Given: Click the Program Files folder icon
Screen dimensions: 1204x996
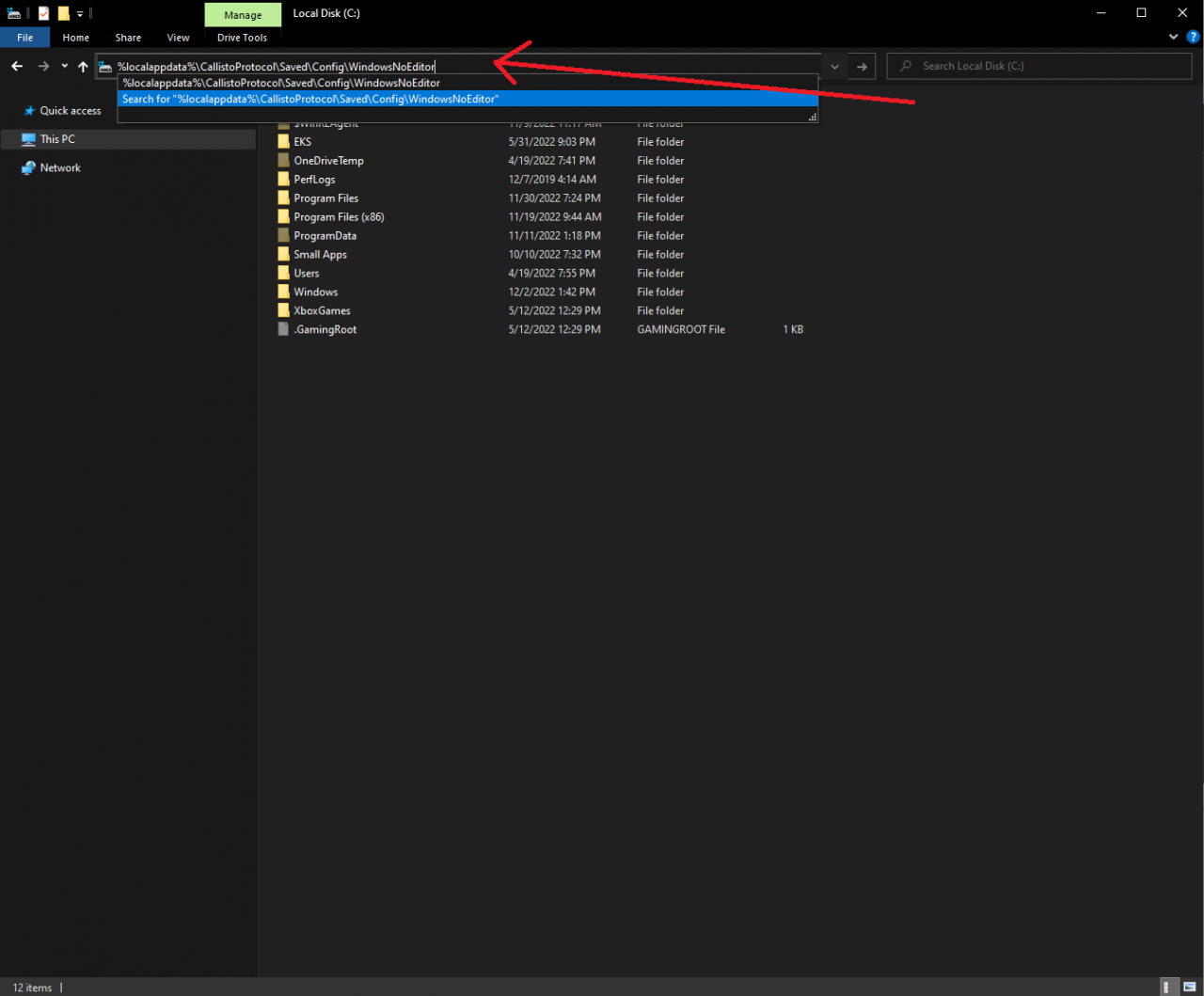Looking at the screenshot, I should coord(283,198).
